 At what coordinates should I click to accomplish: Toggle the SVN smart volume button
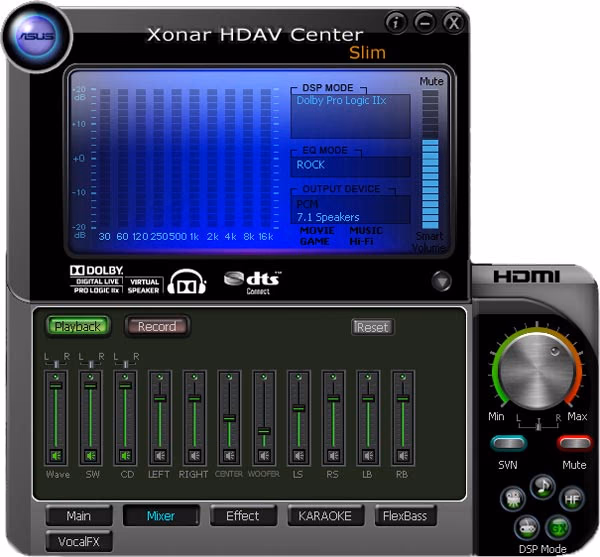point(509,443)
